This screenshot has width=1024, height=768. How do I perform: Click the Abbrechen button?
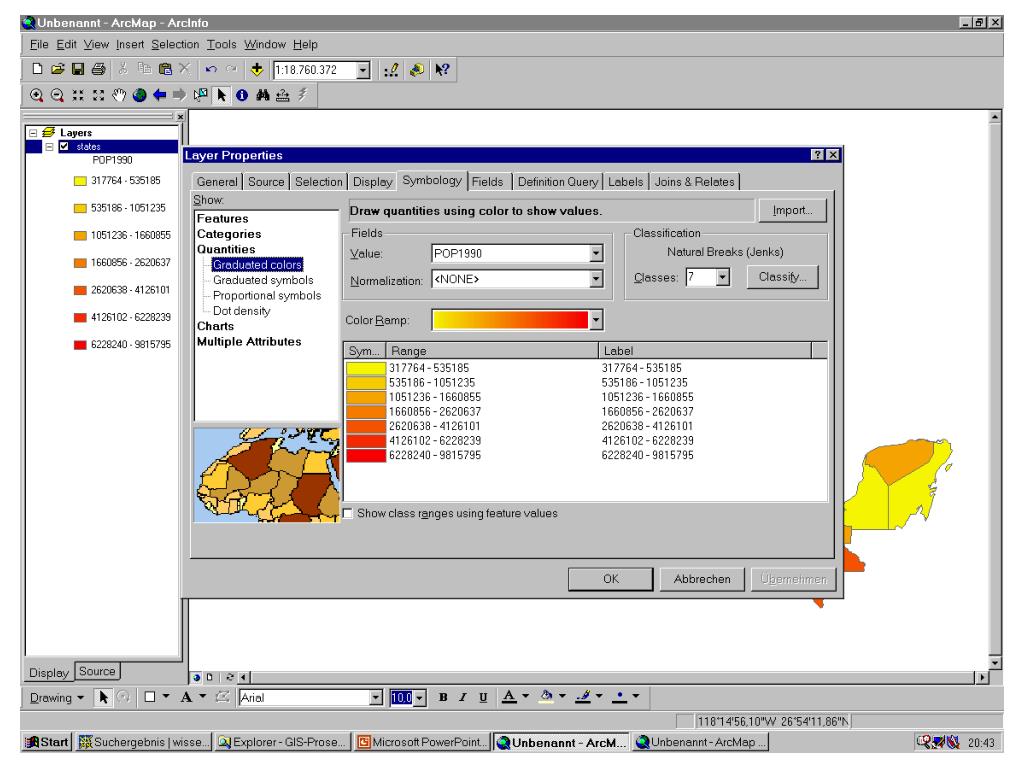702,579
